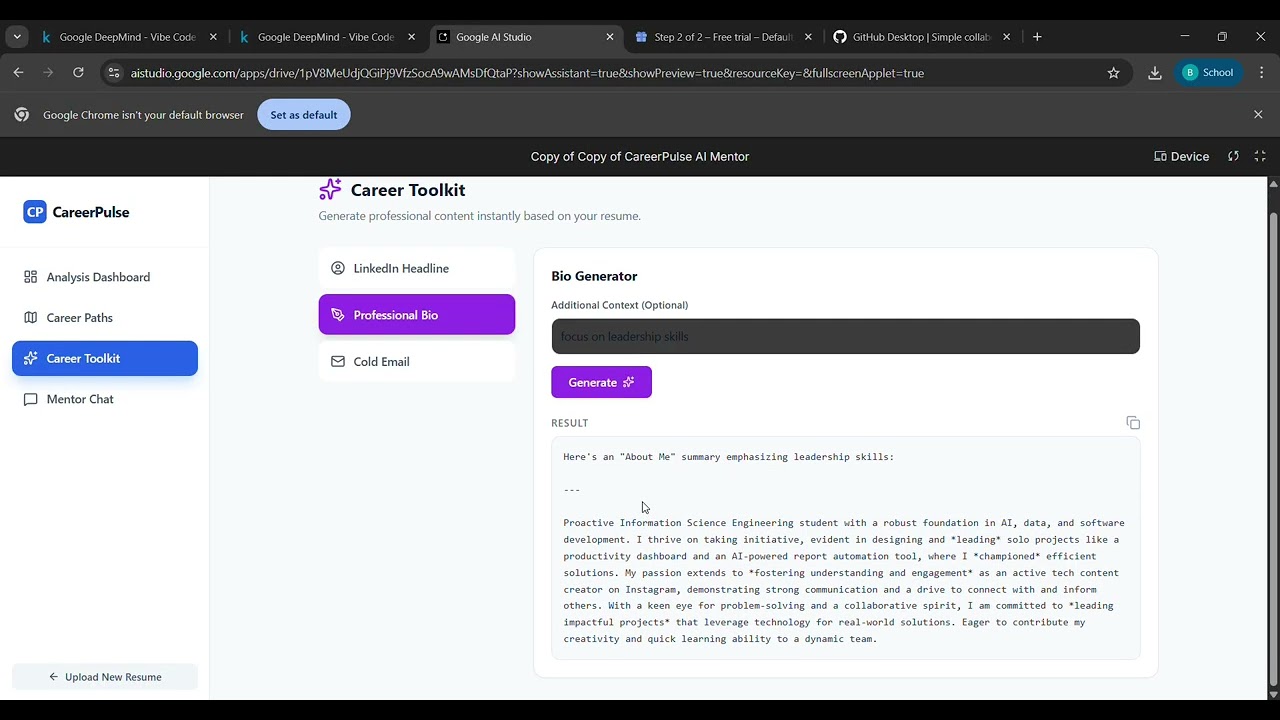Click the reload app icon beside Device
Screen dimensions: 1280x720
click(x=1233, y=156)
